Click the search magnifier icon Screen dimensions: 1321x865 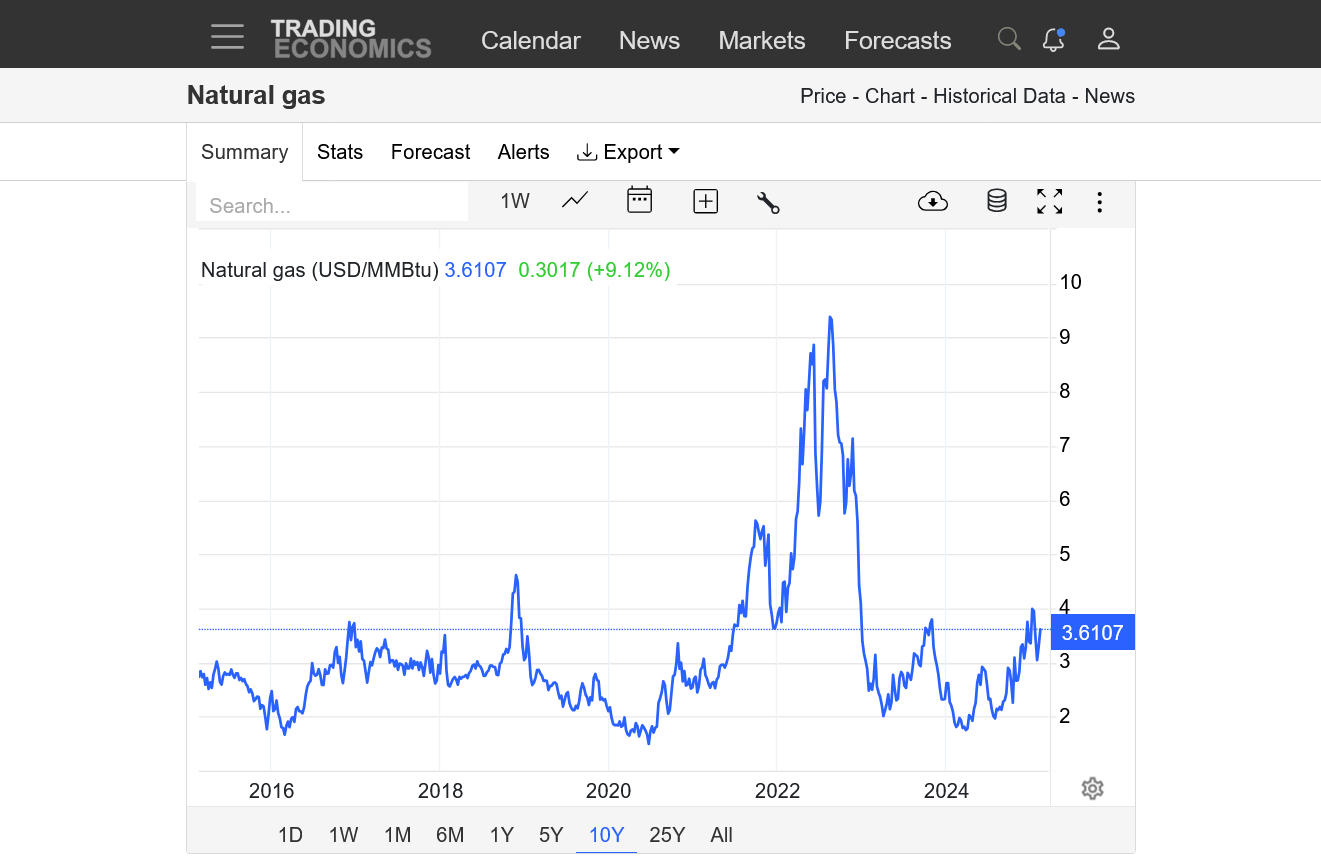click(1009, 39)
